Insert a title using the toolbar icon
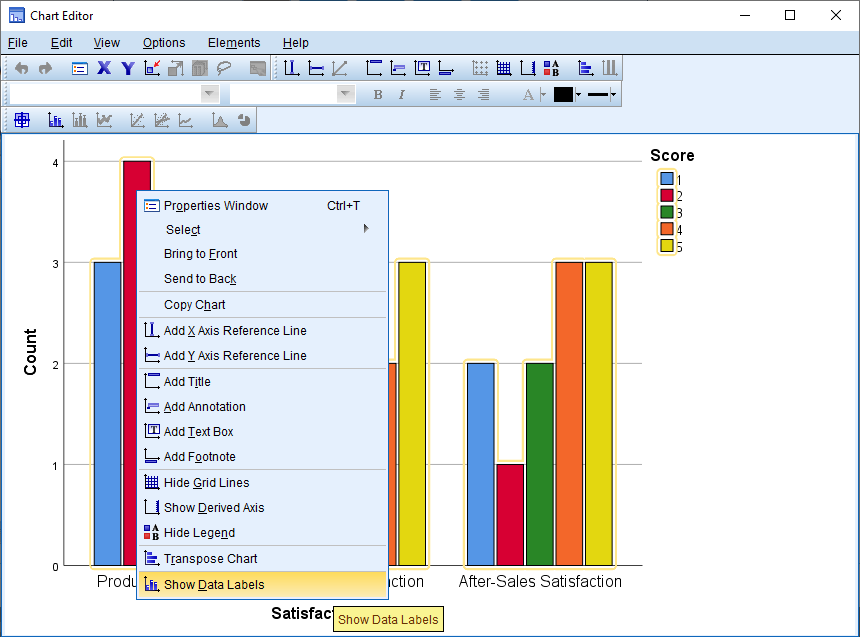This screenshot has height=637, width=860. (374, 68)
